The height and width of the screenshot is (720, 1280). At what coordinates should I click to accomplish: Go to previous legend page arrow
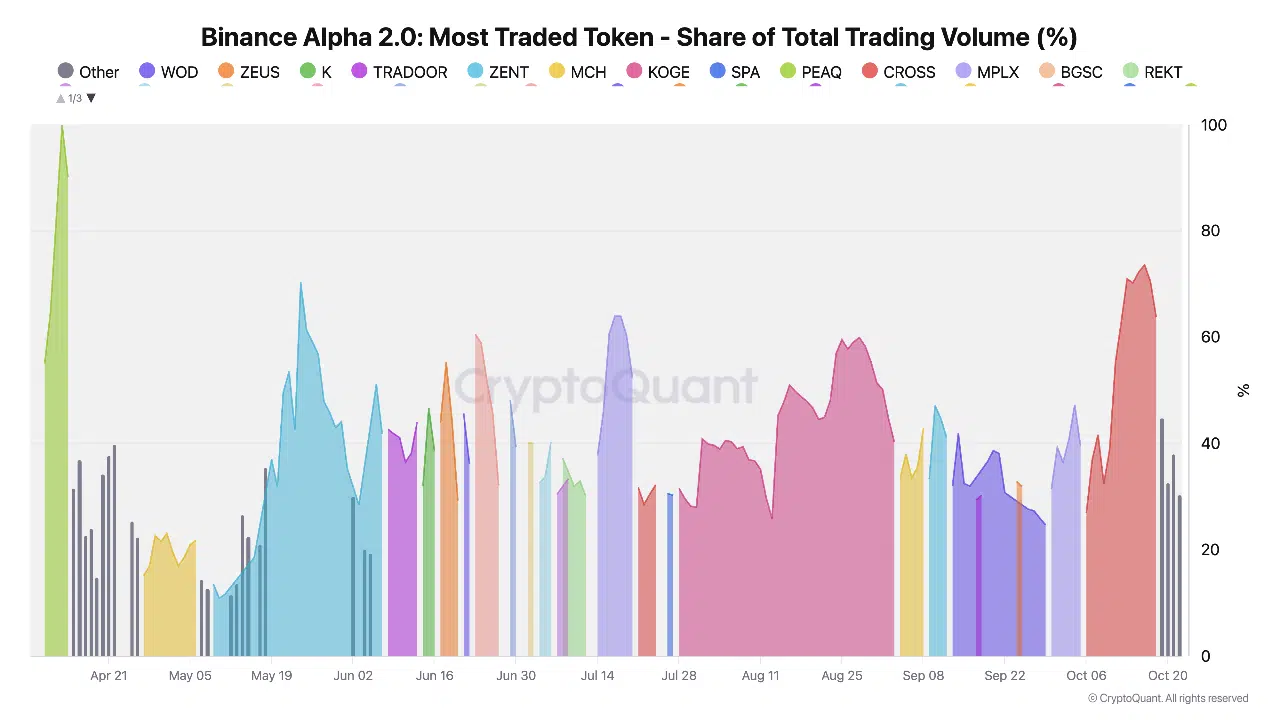pos(61,98)
